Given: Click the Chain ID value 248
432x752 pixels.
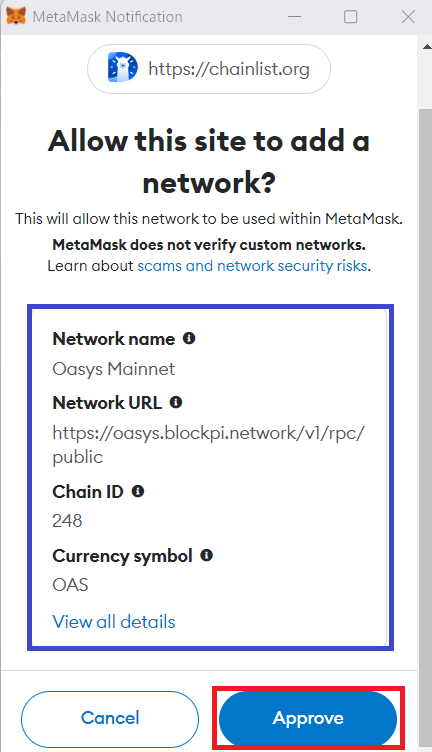Looking at the screenshot, I should pyautogui.click(x=67, y=521).
